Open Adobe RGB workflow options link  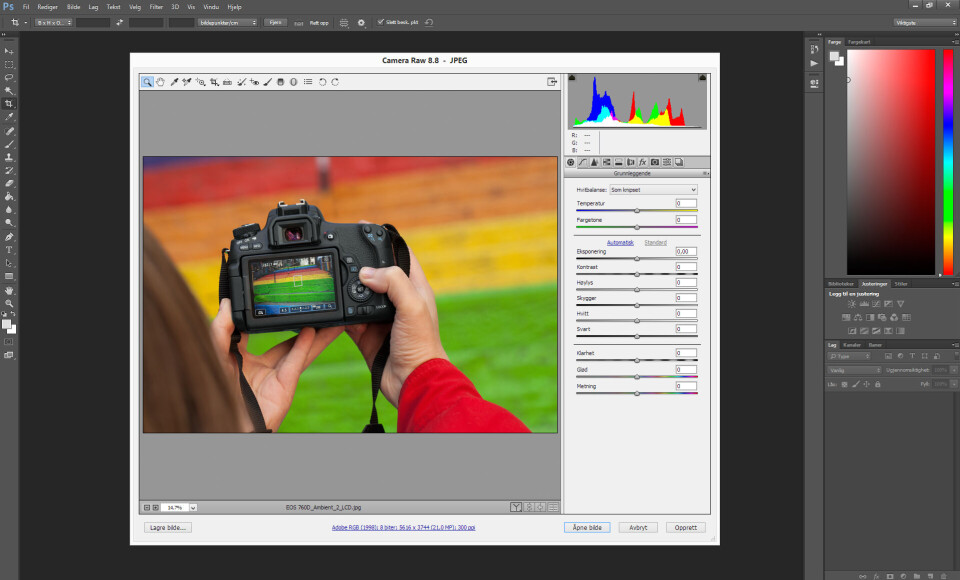[x=403, y=527]
